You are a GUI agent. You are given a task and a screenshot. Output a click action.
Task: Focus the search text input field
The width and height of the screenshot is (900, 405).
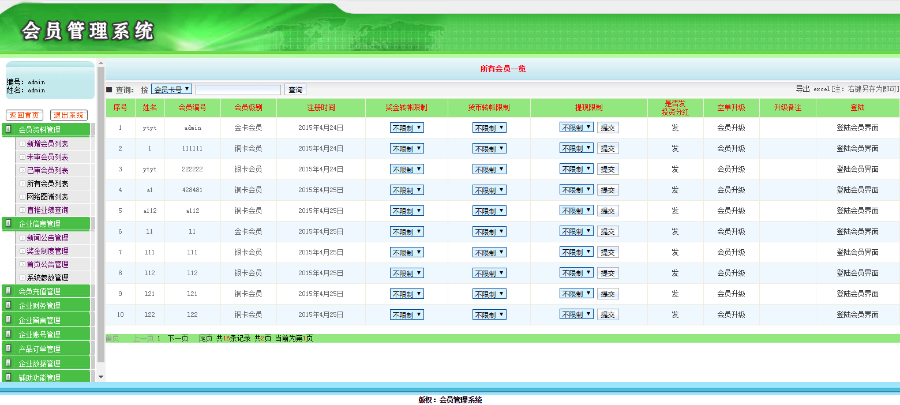(238, 89)
